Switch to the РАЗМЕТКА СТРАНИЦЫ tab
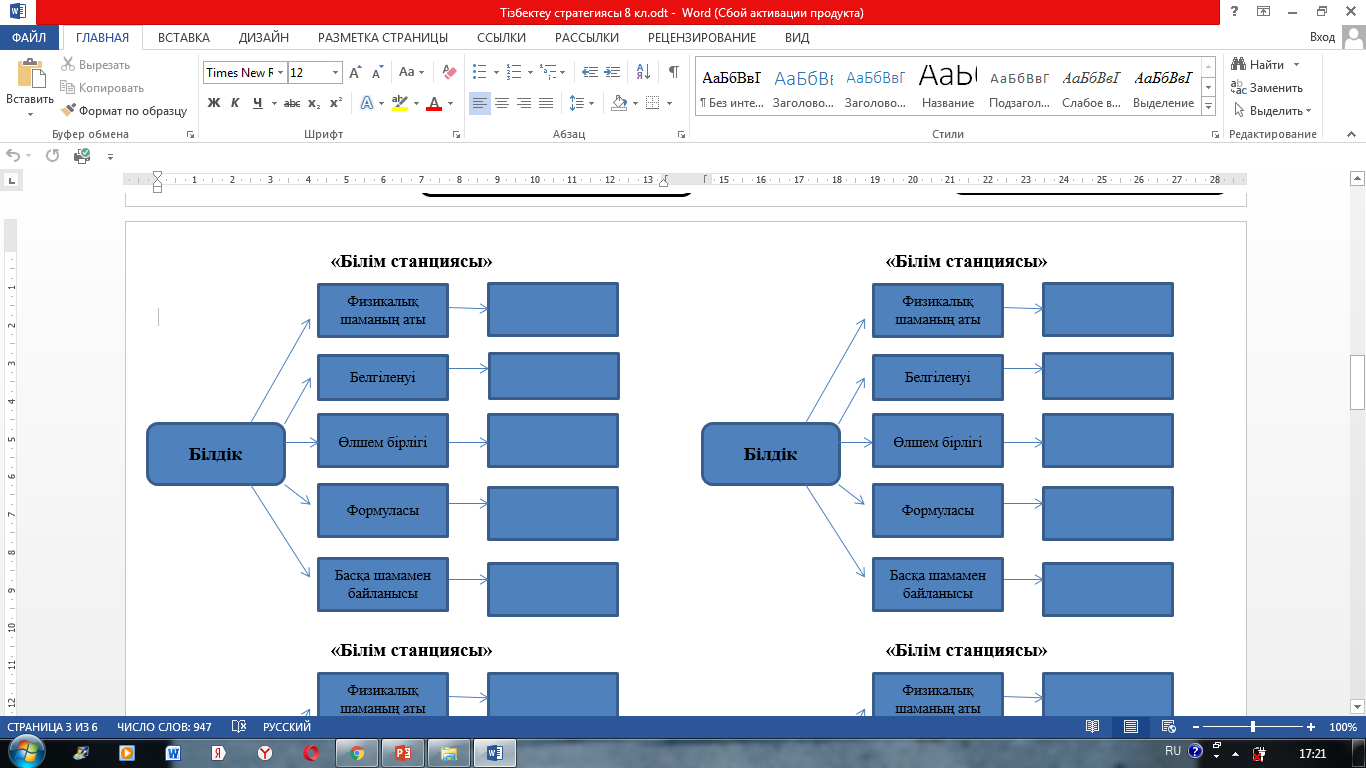1366x768 pixels. pyautogui.click(x=383, y=37)
